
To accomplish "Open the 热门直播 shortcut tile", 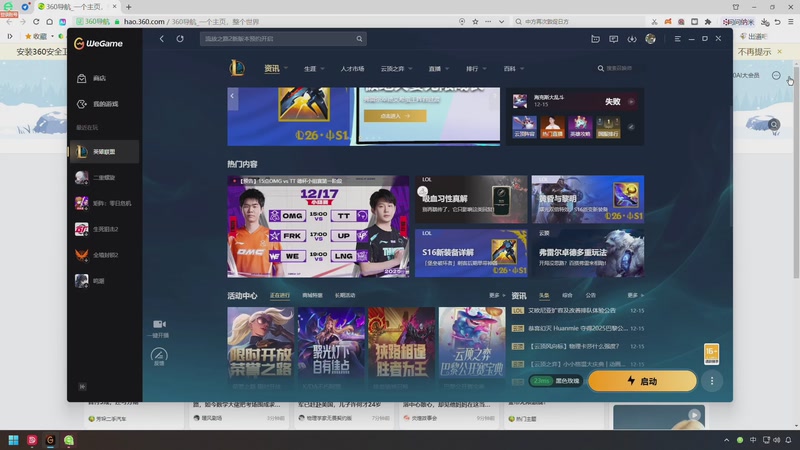I will (x=553, y=127).
